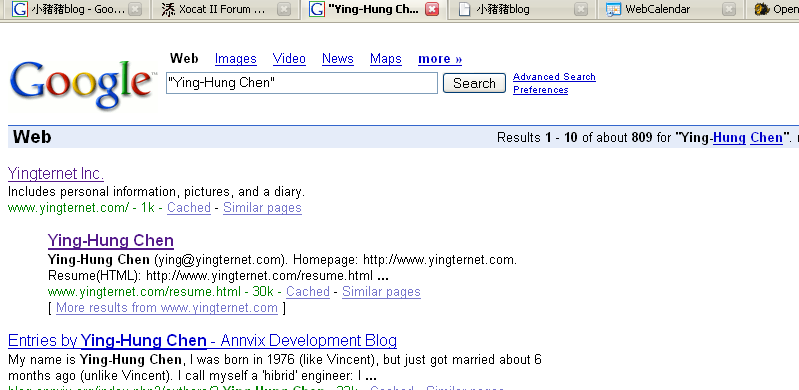Open Similar pages for resume.html result
This screenshot has height=390, width=799.
click(x=381, y=292)
